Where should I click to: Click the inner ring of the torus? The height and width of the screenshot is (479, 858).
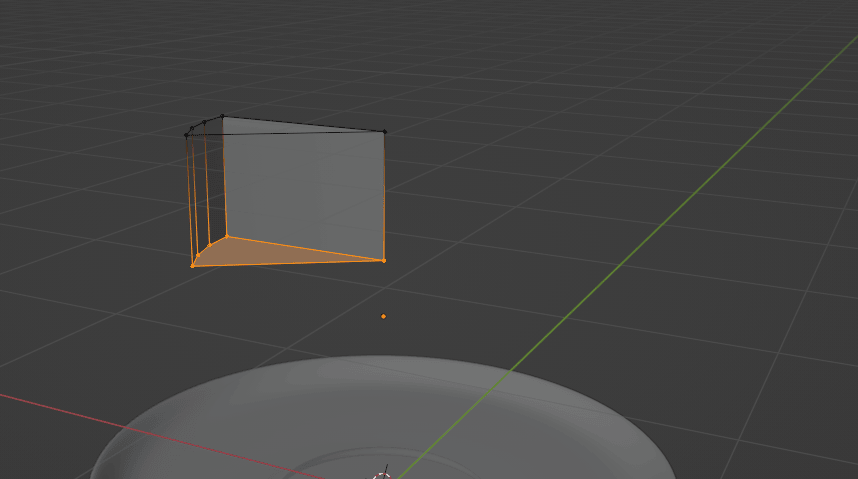[x=330, y=464]
